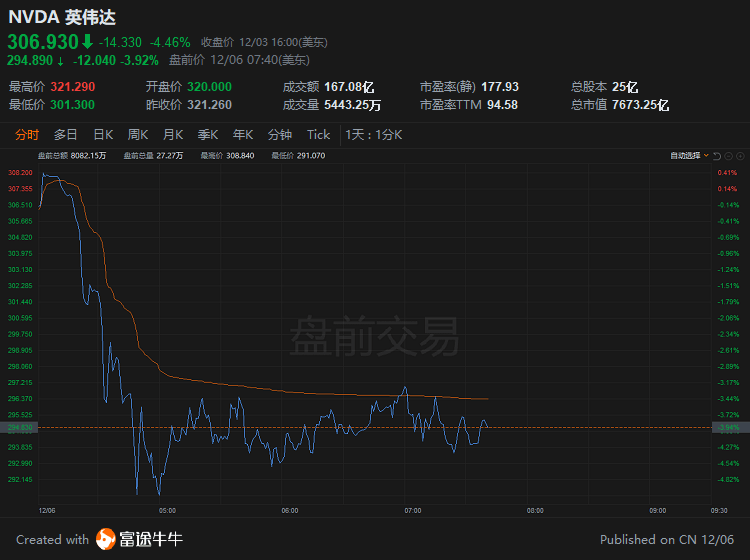Click the 盘前总量 27.27万 label
This screenshot has width=750, height=560.
click(153, 155)
